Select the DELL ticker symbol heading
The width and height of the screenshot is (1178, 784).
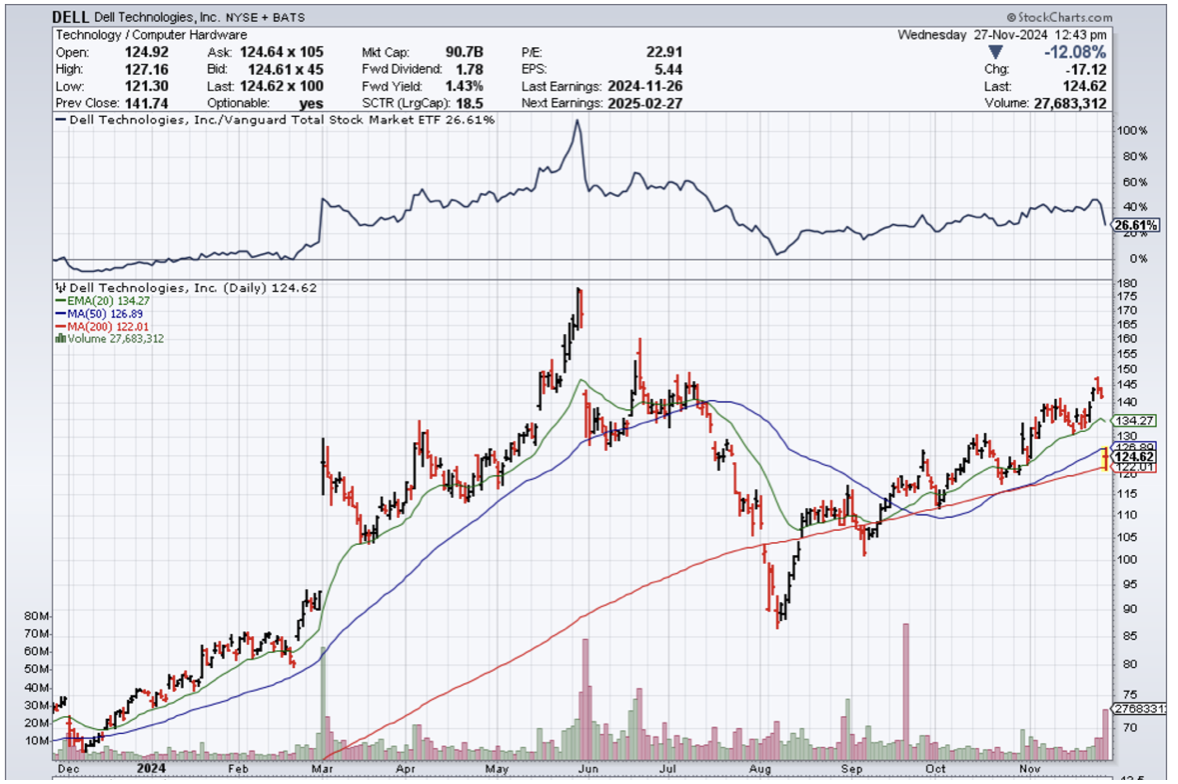tap(71, 17)
